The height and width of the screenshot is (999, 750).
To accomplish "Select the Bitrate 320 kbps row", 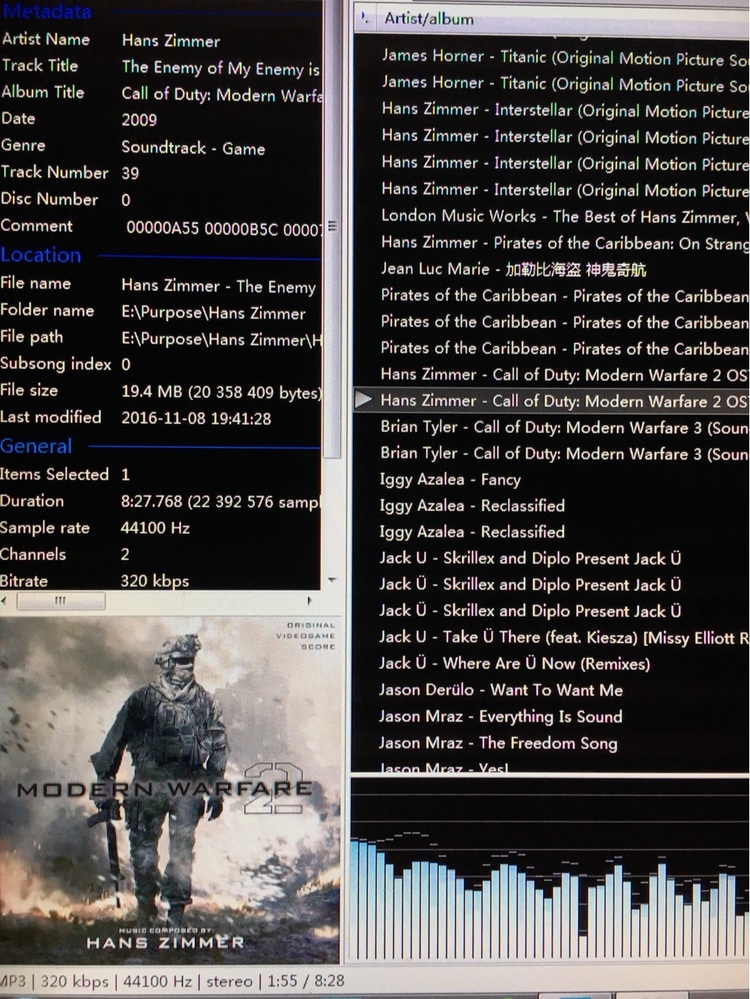I will 161,580.
